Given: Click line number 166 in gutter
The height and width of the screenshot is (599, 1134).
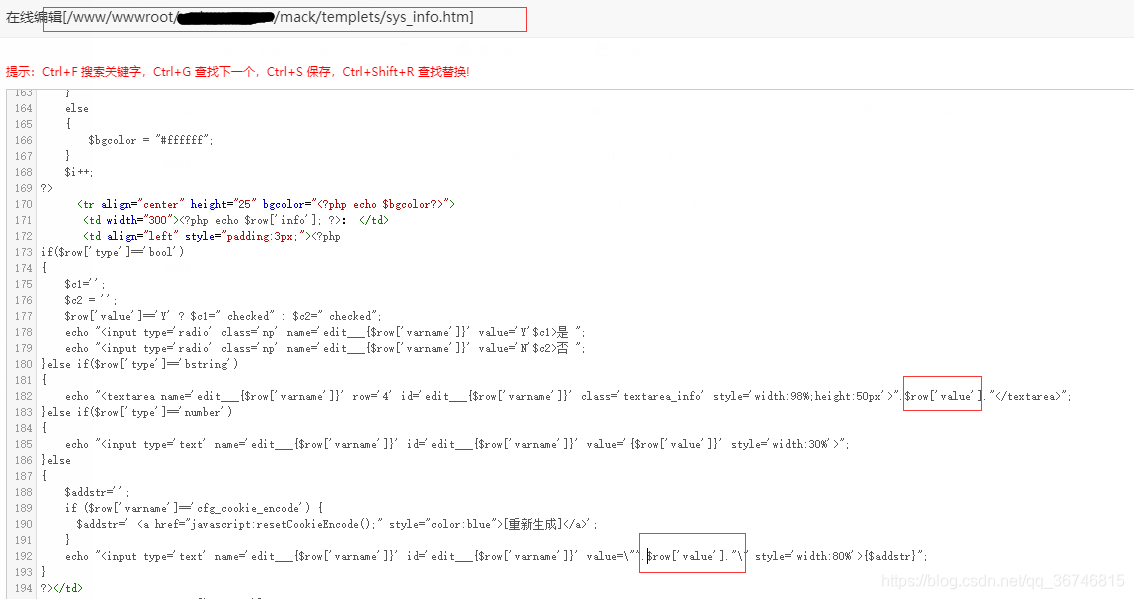Looking at the screenshot, I should tap(24, 140).
